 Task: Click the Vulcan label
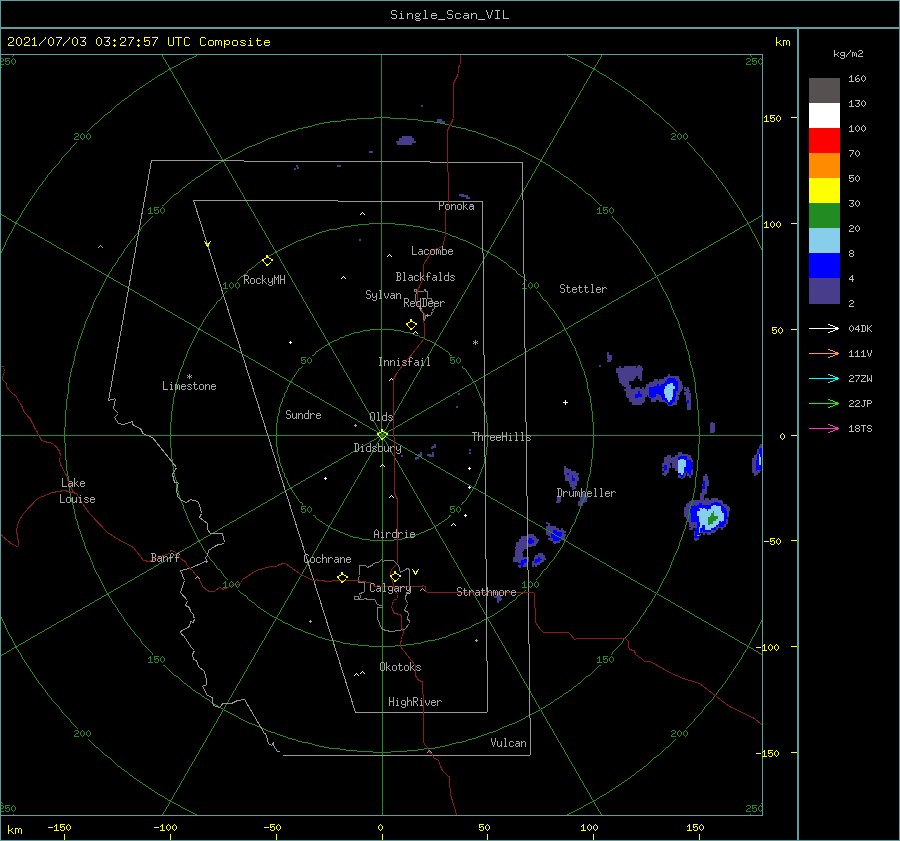[x=508, y=743]
